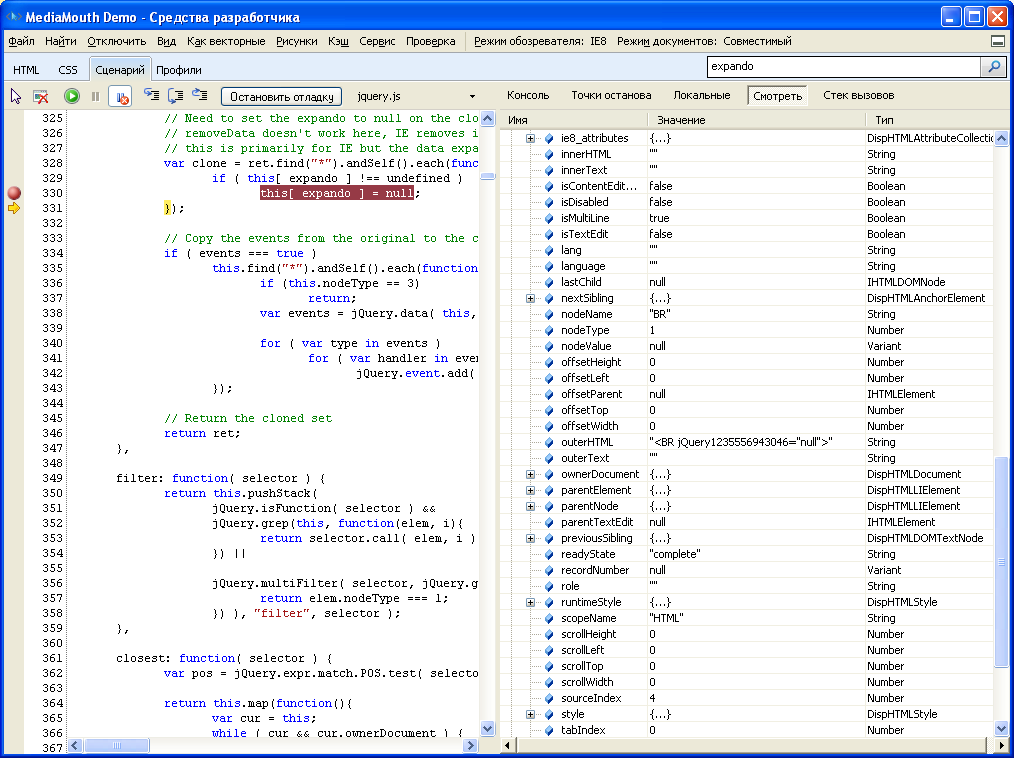Click the Step Over debugger icon
The height and width of the screenshot is (758, 1014).
[176, 95]
